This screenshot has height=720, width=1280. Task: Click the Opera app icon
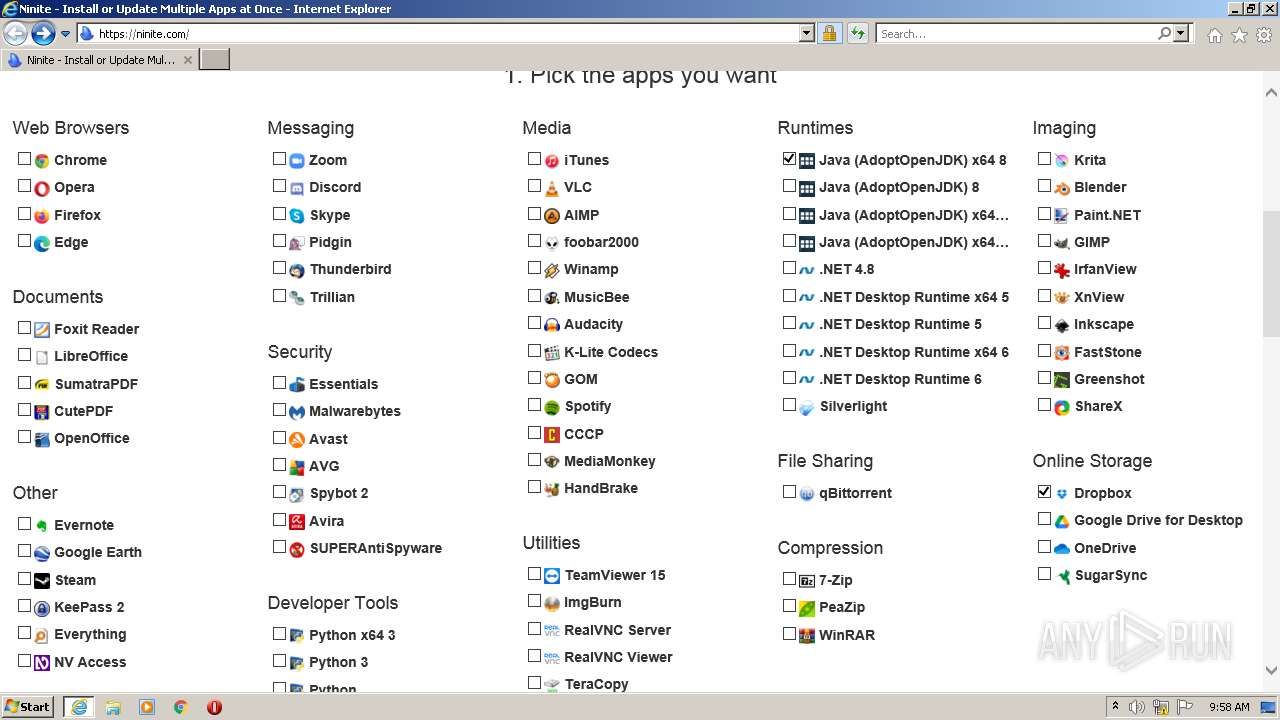click(42, 188)
